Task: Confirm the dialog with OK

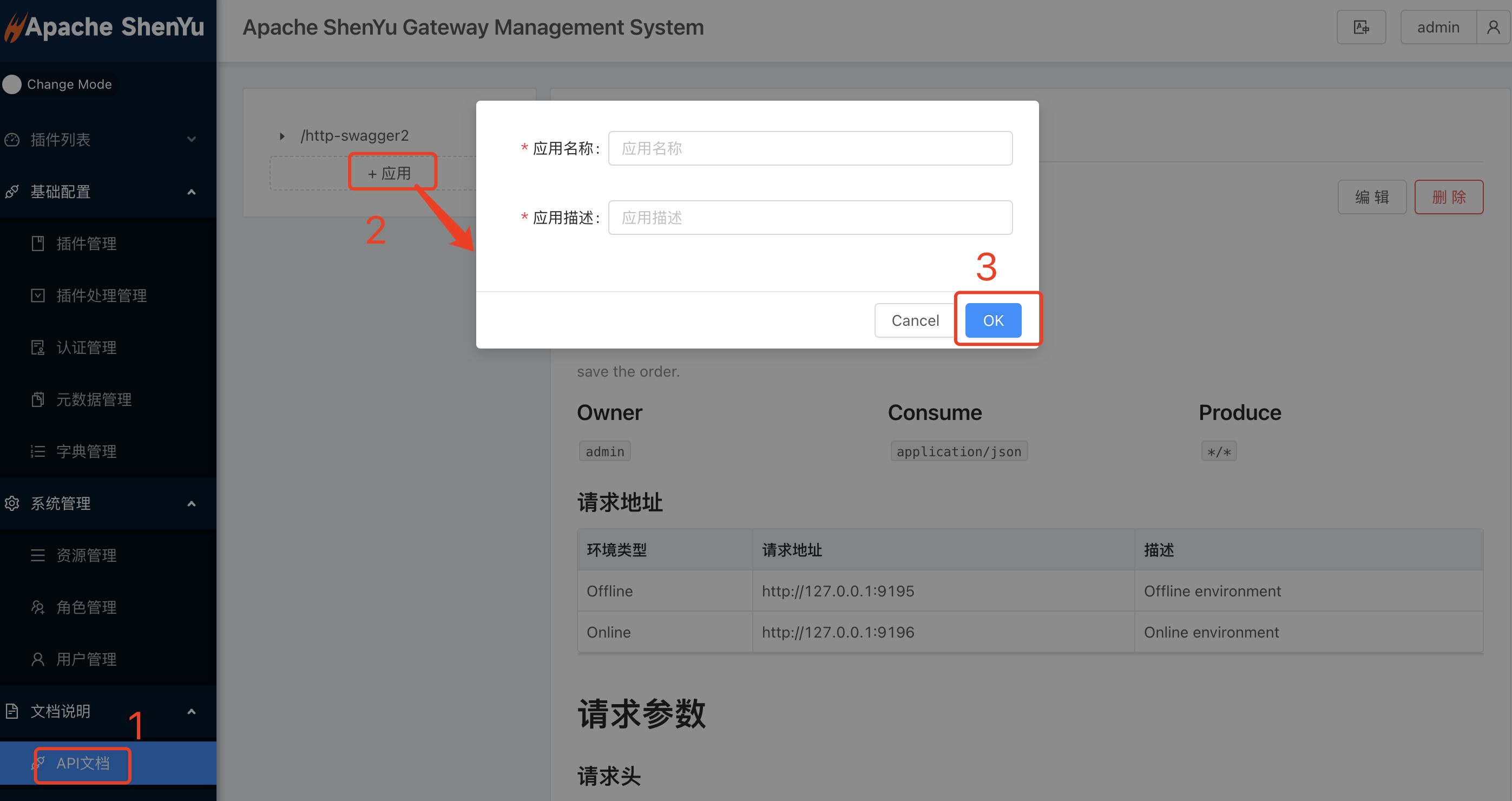Action: point(992,320)
